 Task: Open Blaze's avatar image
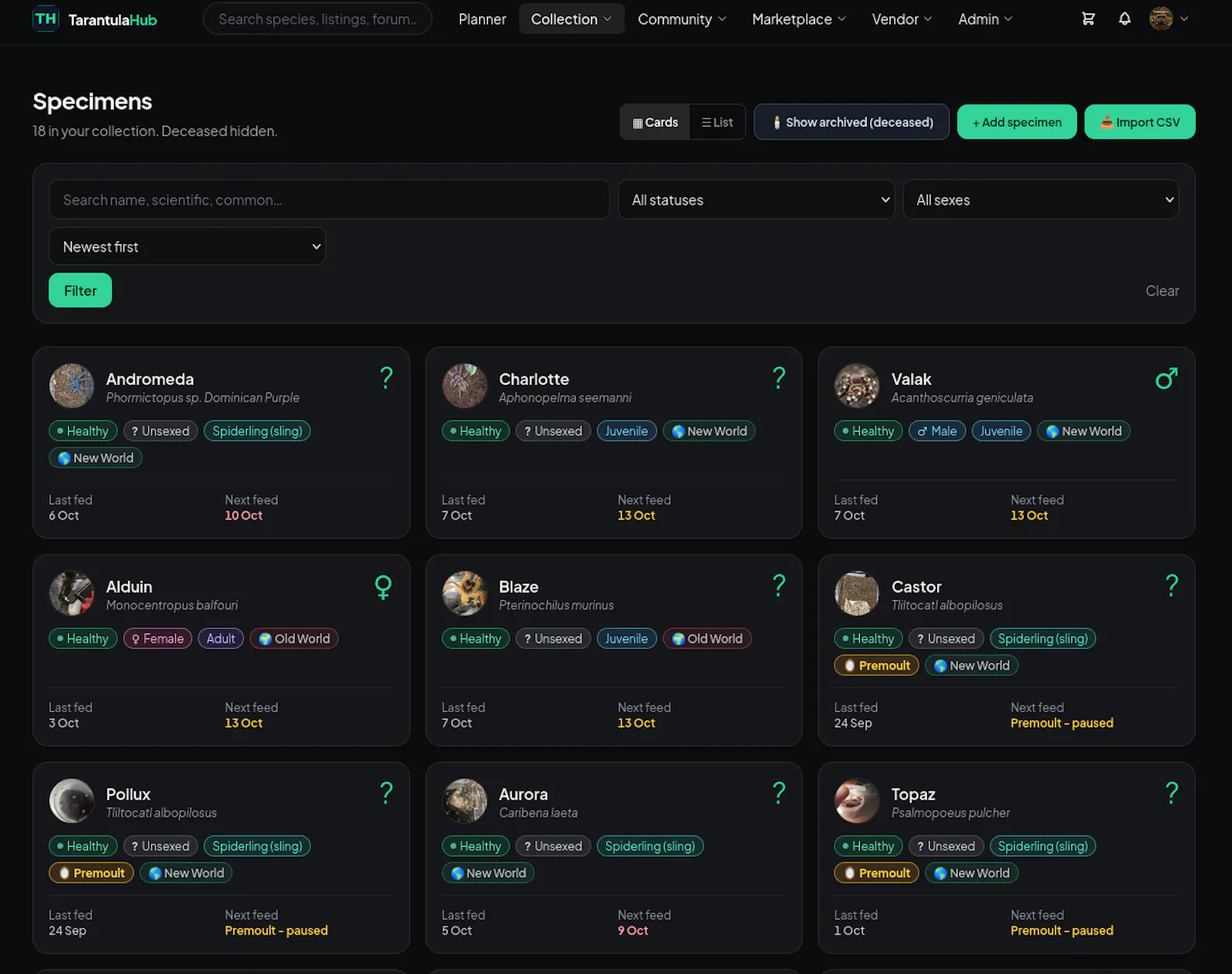464,593
